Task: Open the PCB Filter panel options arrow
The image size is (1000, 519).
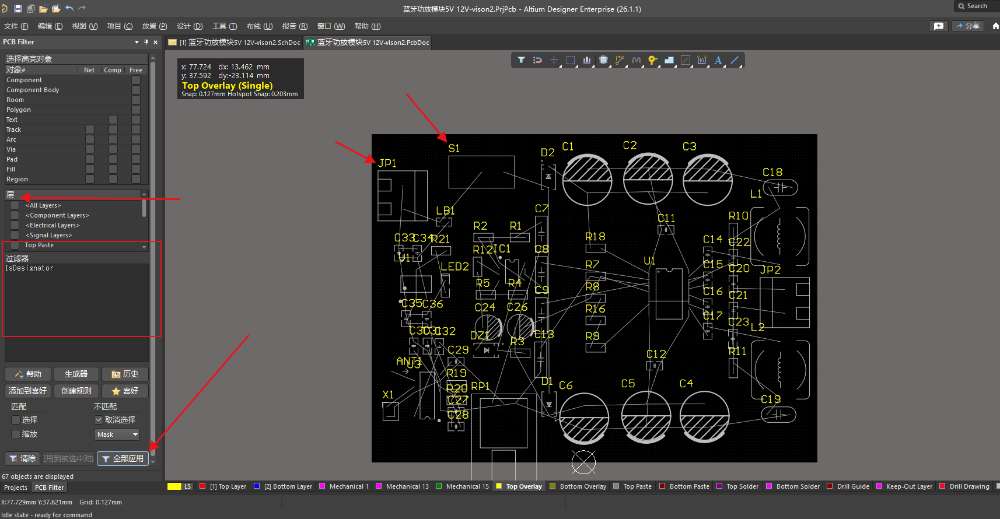Action: (x=136, y=42)
